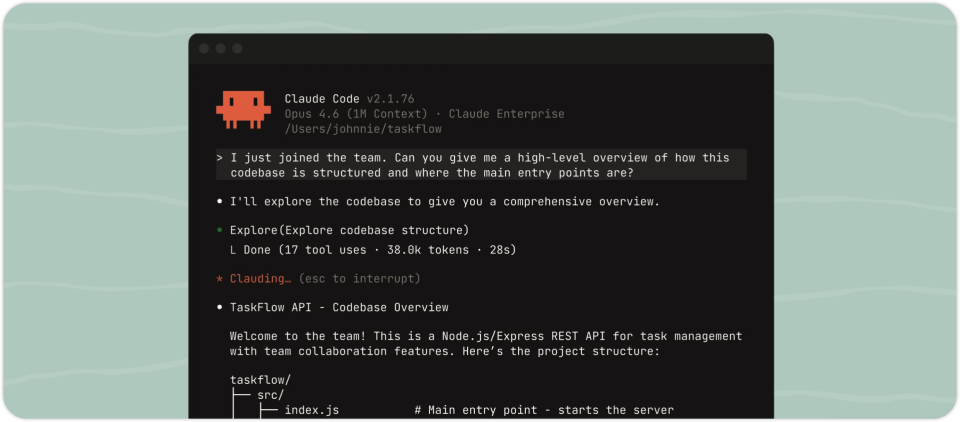Click into the highlighted user prompt message
This screenshot has height=422, width=960.
(x=480, y=165)
